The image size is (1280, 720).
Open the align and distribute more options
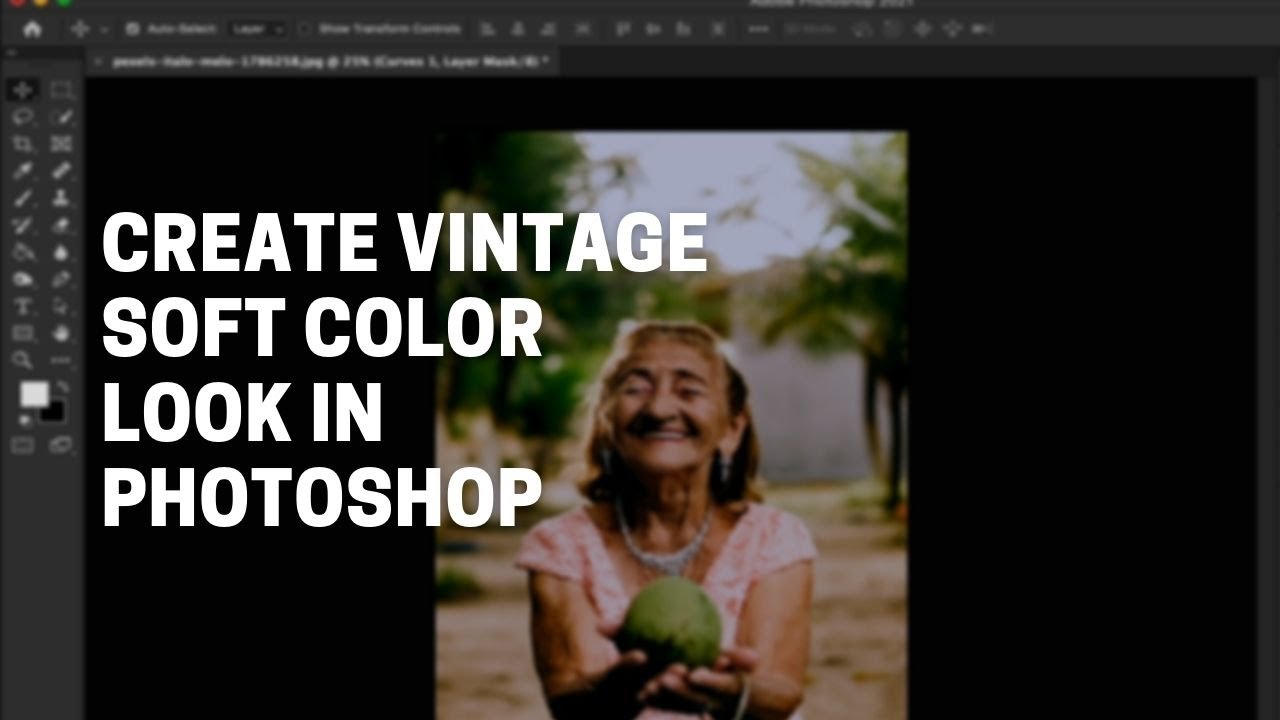click(759, 29)
